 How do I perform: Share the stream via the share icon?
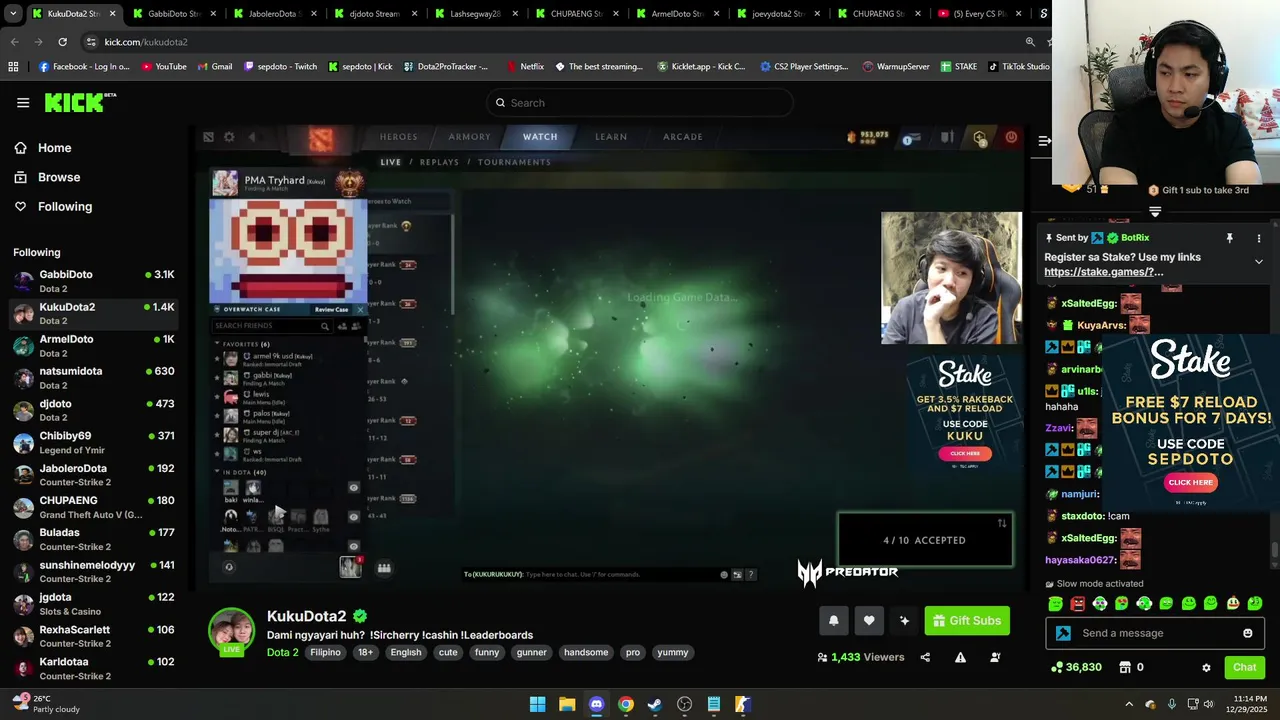pyautogui.click(x=925, y=657)
